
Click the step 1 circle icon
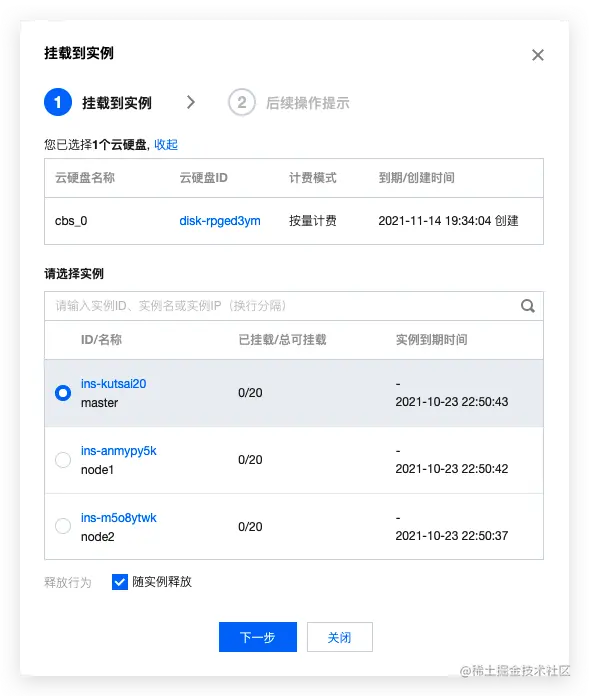point(58,102)
